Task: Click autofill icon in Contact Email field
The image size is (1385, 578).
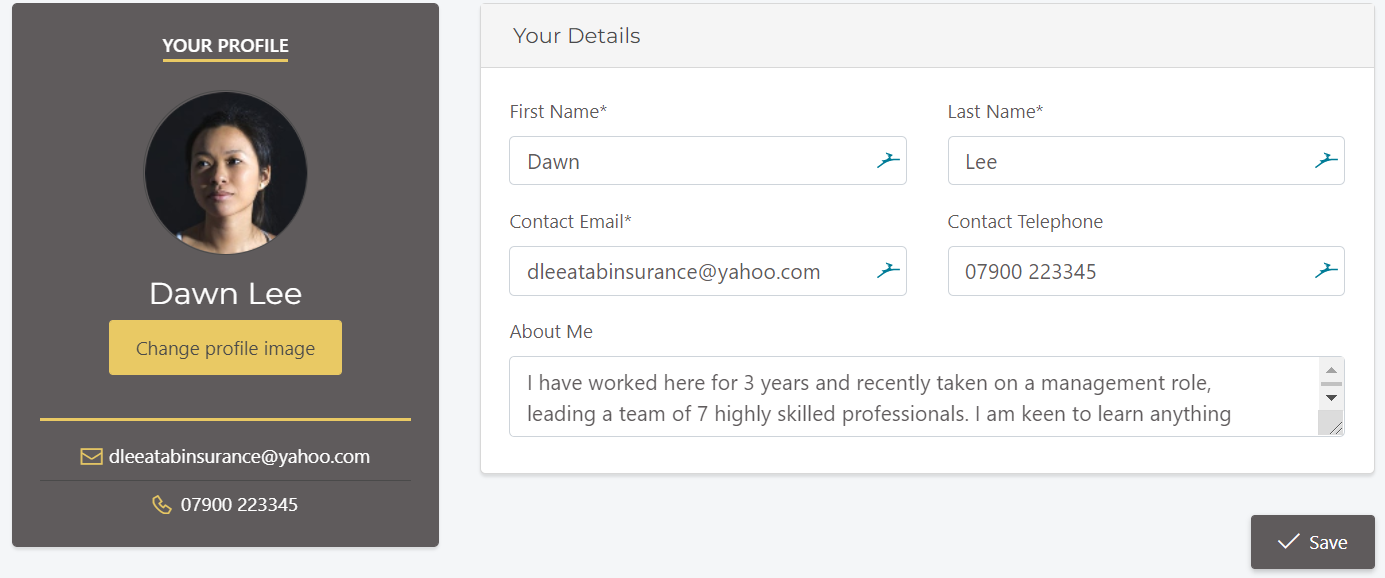Action: pyautogui.click(x=888, y=270)
